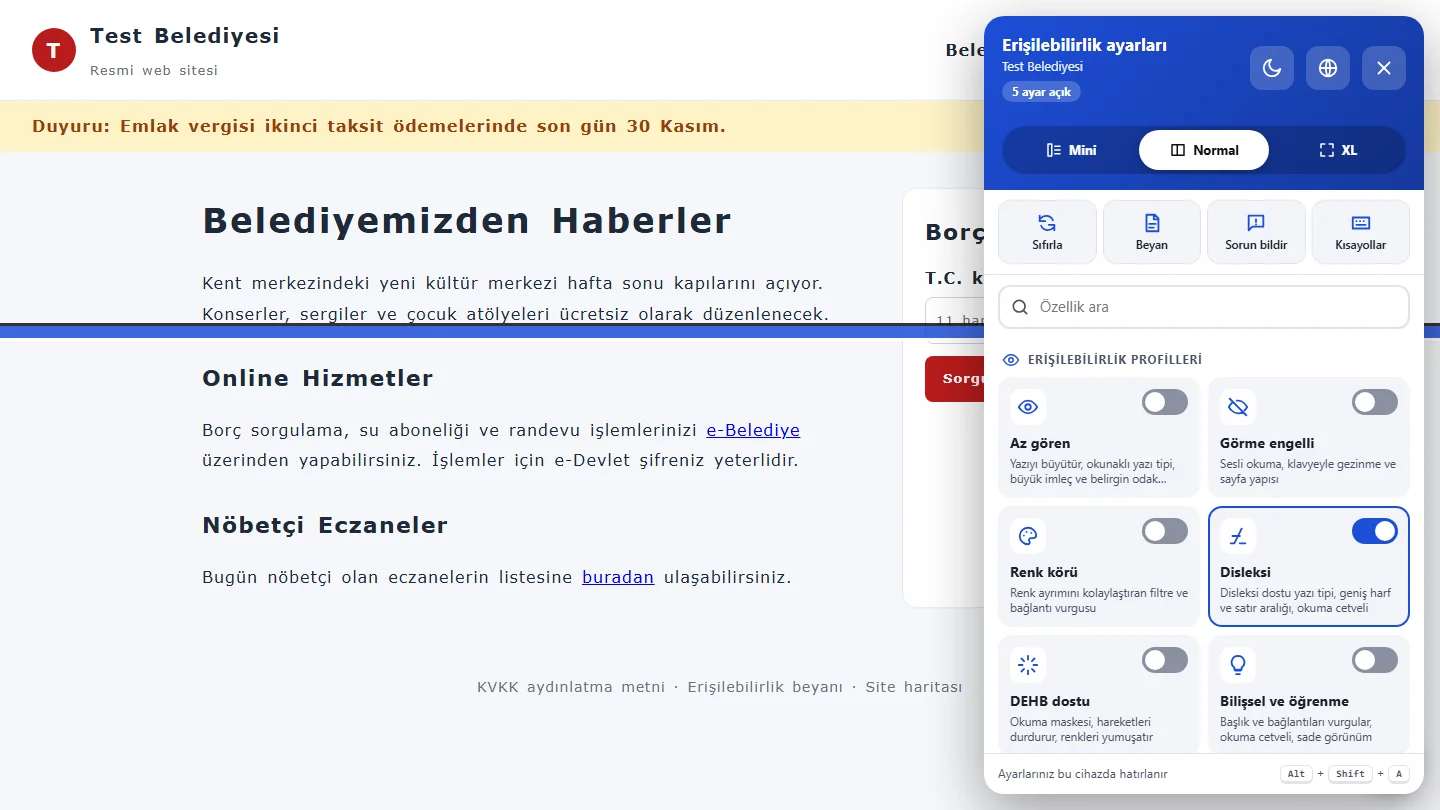Open Erişilebilirlik beyanı in the footer
Image resolution: width=1440 pixels, height=810 pixels.
click(765, 687)
